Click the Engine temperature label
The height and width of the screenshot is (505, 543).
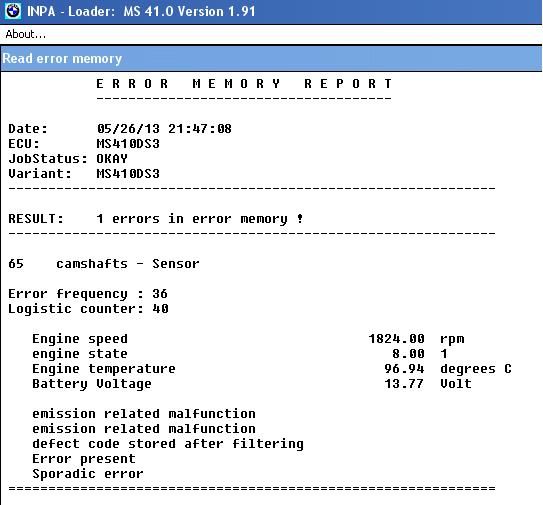click(x=104, y=369)
